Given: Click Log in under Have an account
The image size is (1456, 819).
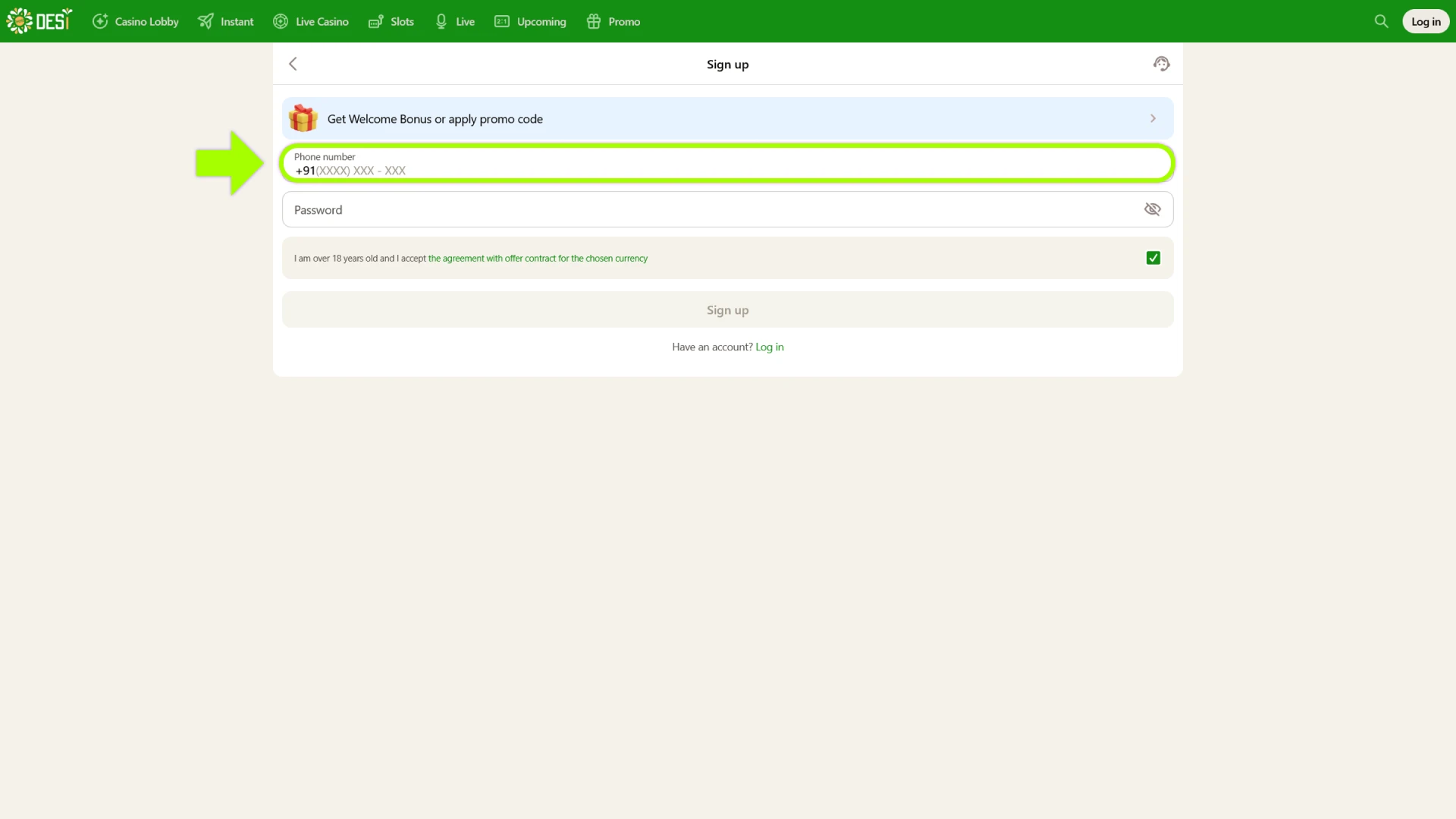Looking at the screenshot, I should point(770,347).
